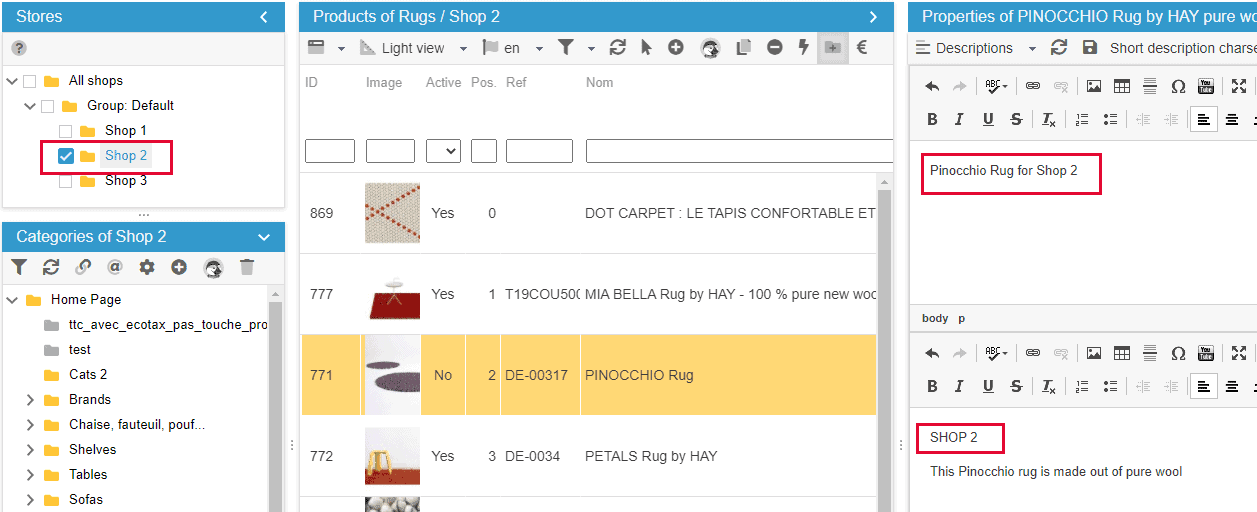Click the lightning bolt icon in products toolbar

tap(803, 47)
